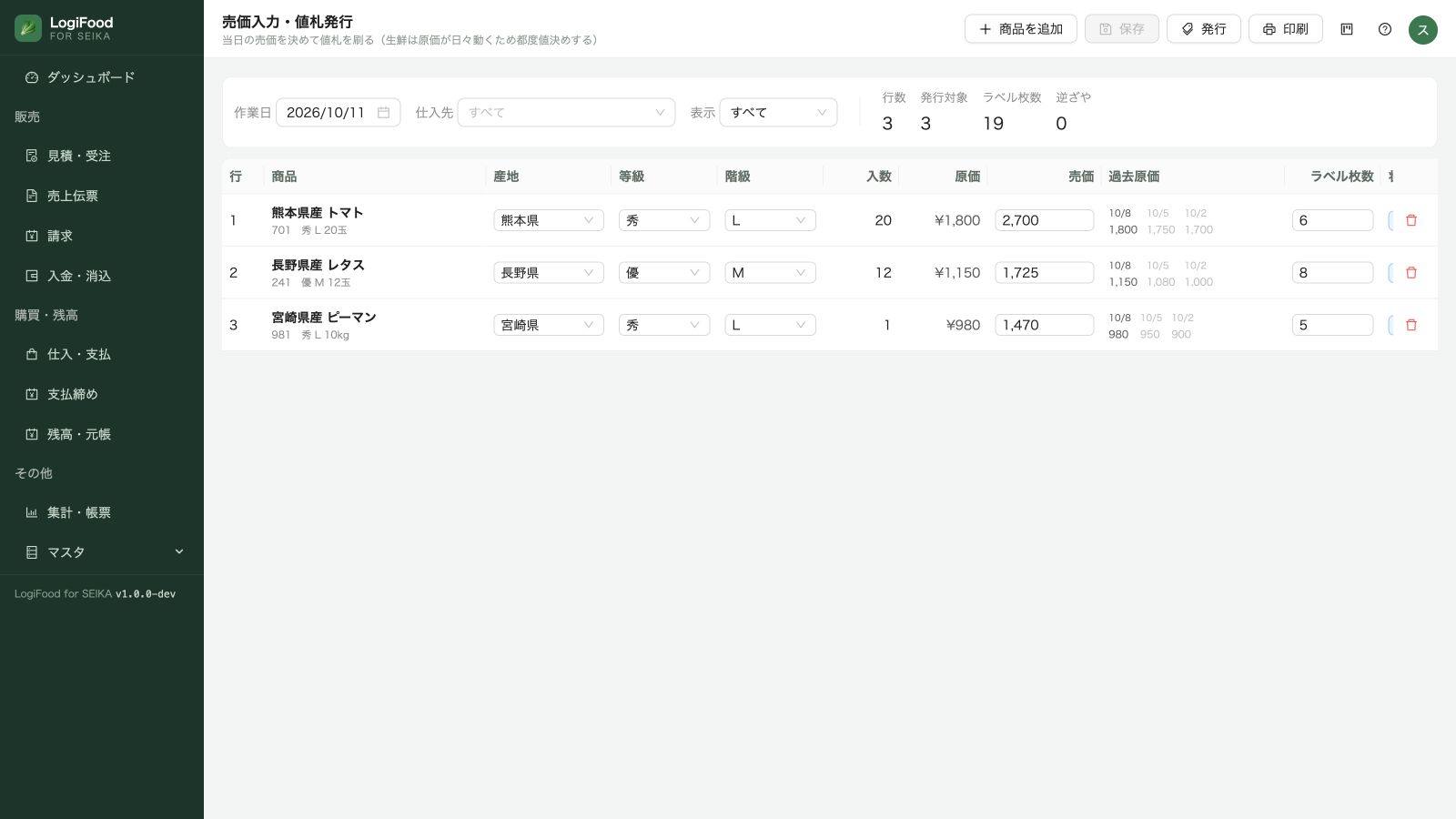Go to 見積・受注
This screenshot has height=819, width=1456.
click(102, 156)
